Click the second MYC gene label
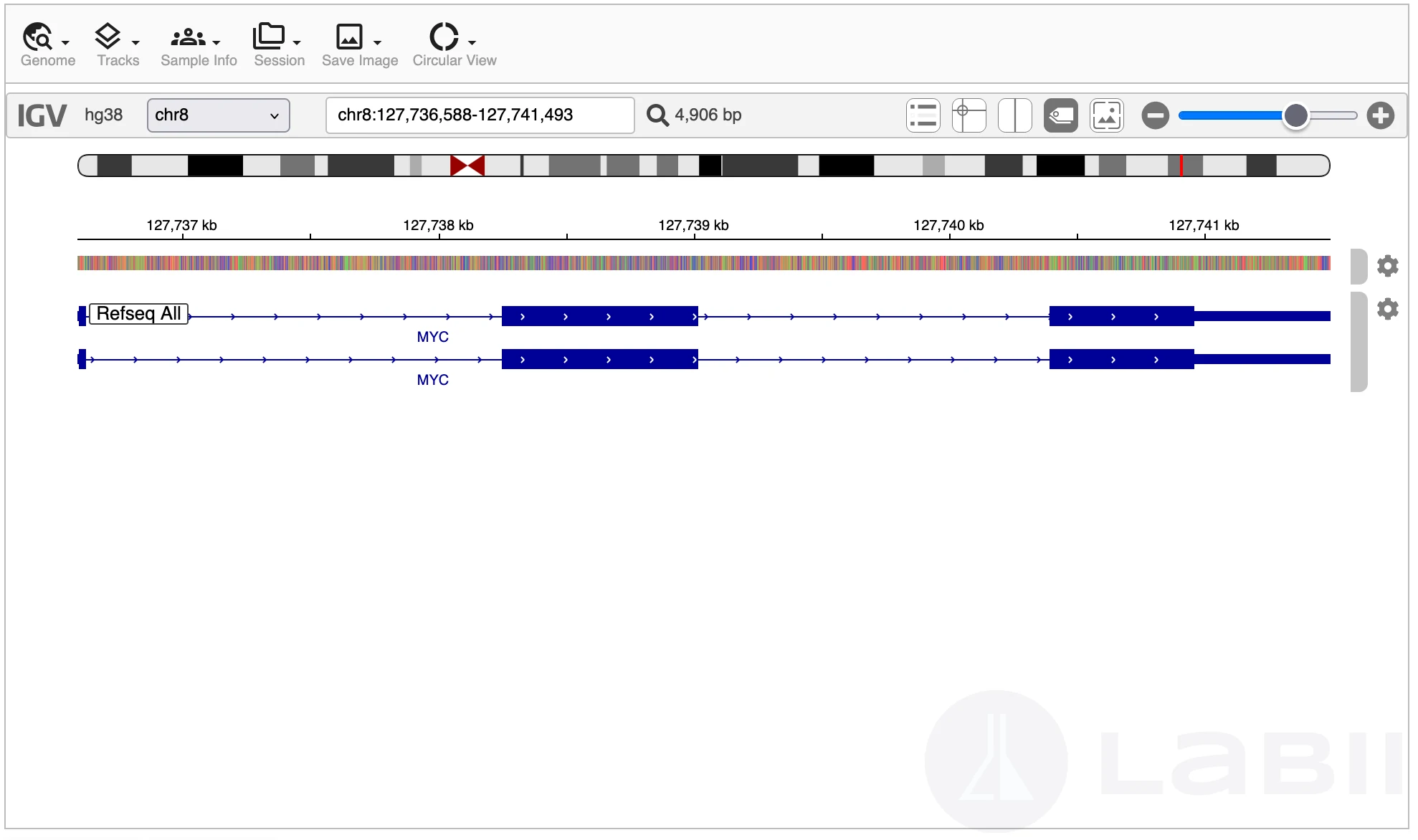Viewport: 1418px width, 840px height. [x=432, y=380]
